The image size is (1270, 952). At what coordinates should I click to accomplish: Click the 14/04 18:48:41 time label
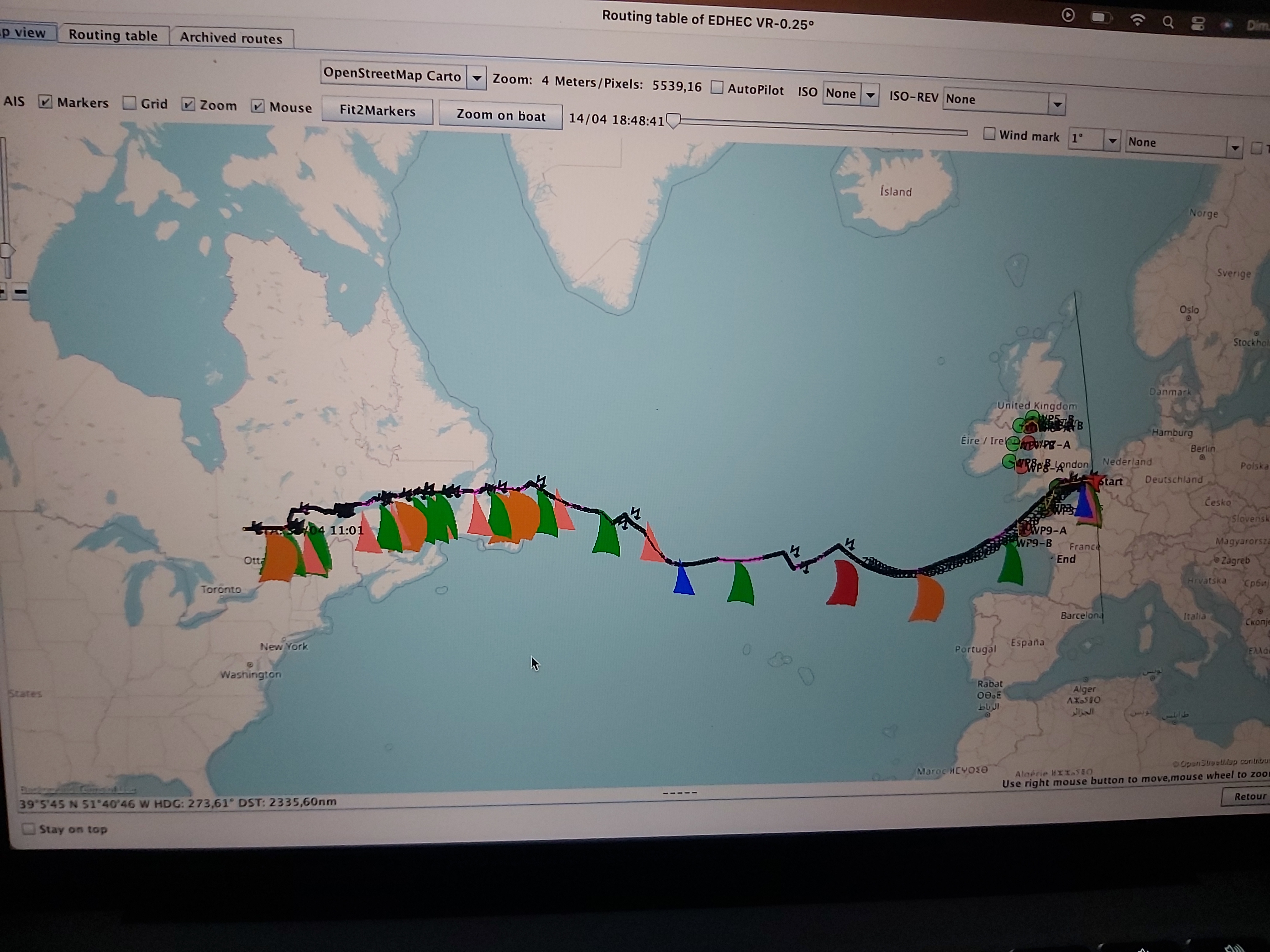click(x=616, y=120)
